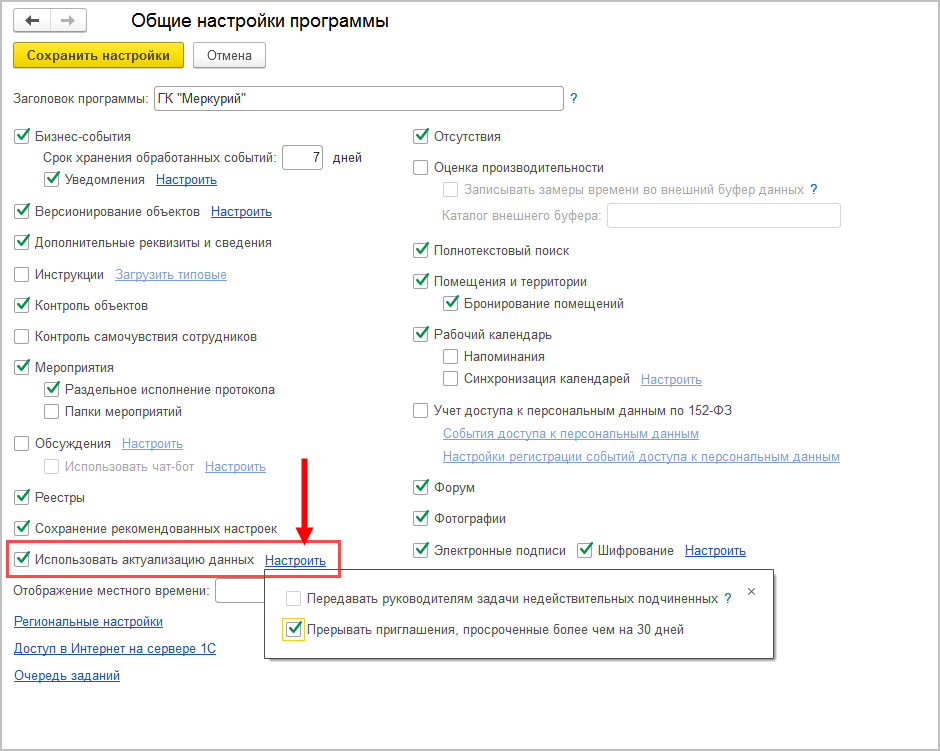This screenshot has height=751, width=940.
Task: Open help for invalid subordinates' tasks option
Action: coord(727,598)
